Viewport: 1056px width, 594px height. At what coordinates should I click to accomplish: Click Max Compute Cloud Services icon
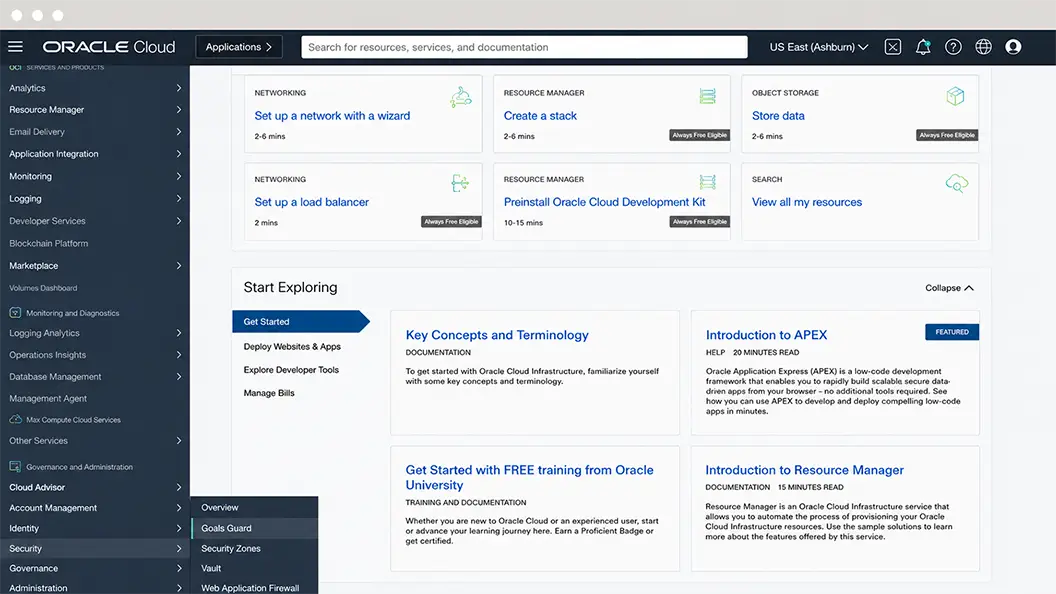pyautogui.click(x=15, y=419)
